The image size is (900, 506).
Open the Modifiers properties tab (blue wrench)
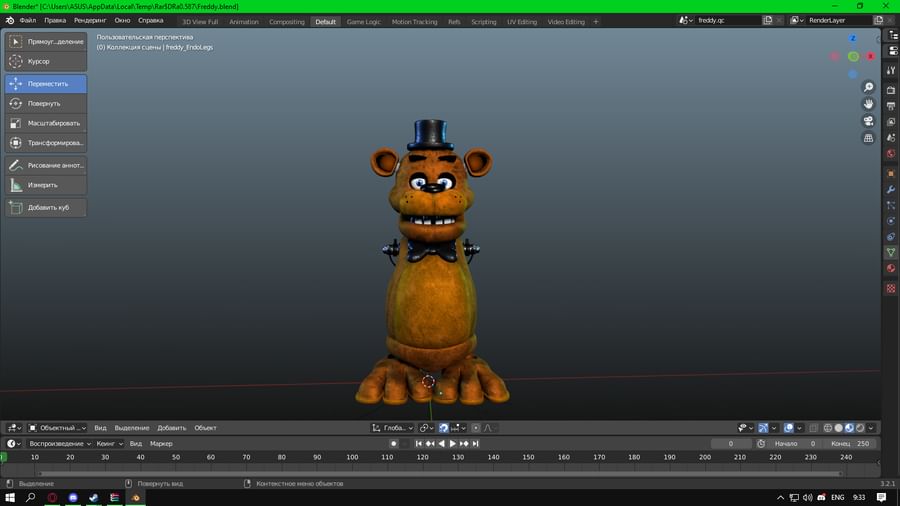[891, 189]
